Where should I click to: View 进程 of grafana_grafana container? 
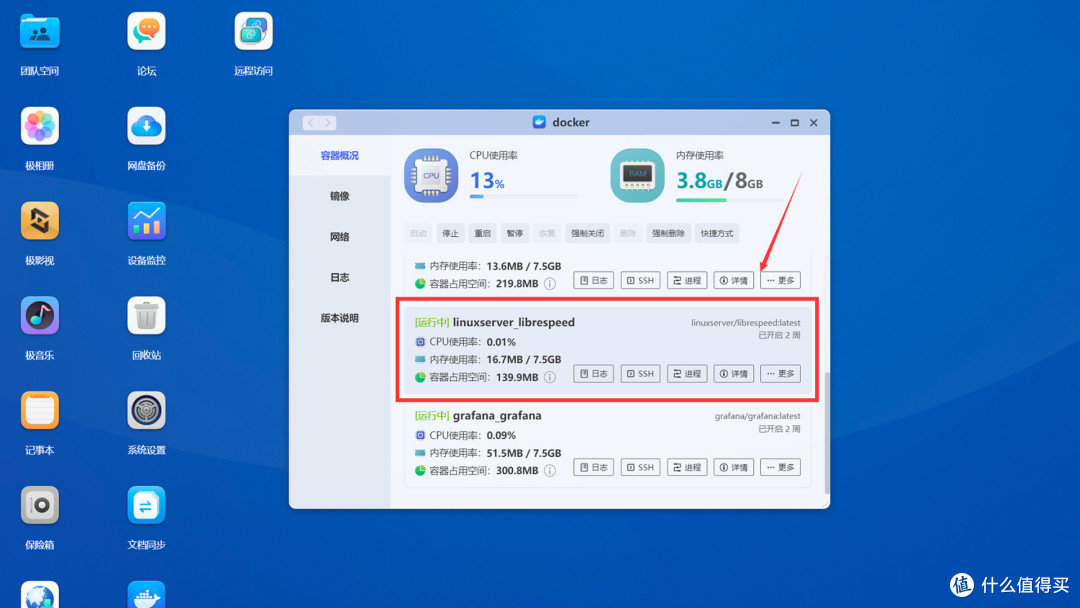(687, 468)
